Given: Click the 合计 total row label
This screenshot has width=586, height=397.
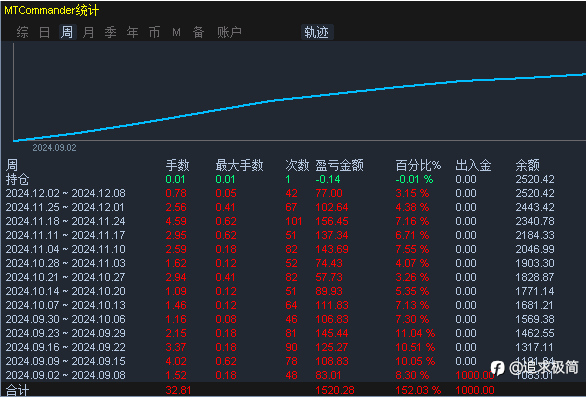Looking at the screenshot, I should click(x=17, y=390).
